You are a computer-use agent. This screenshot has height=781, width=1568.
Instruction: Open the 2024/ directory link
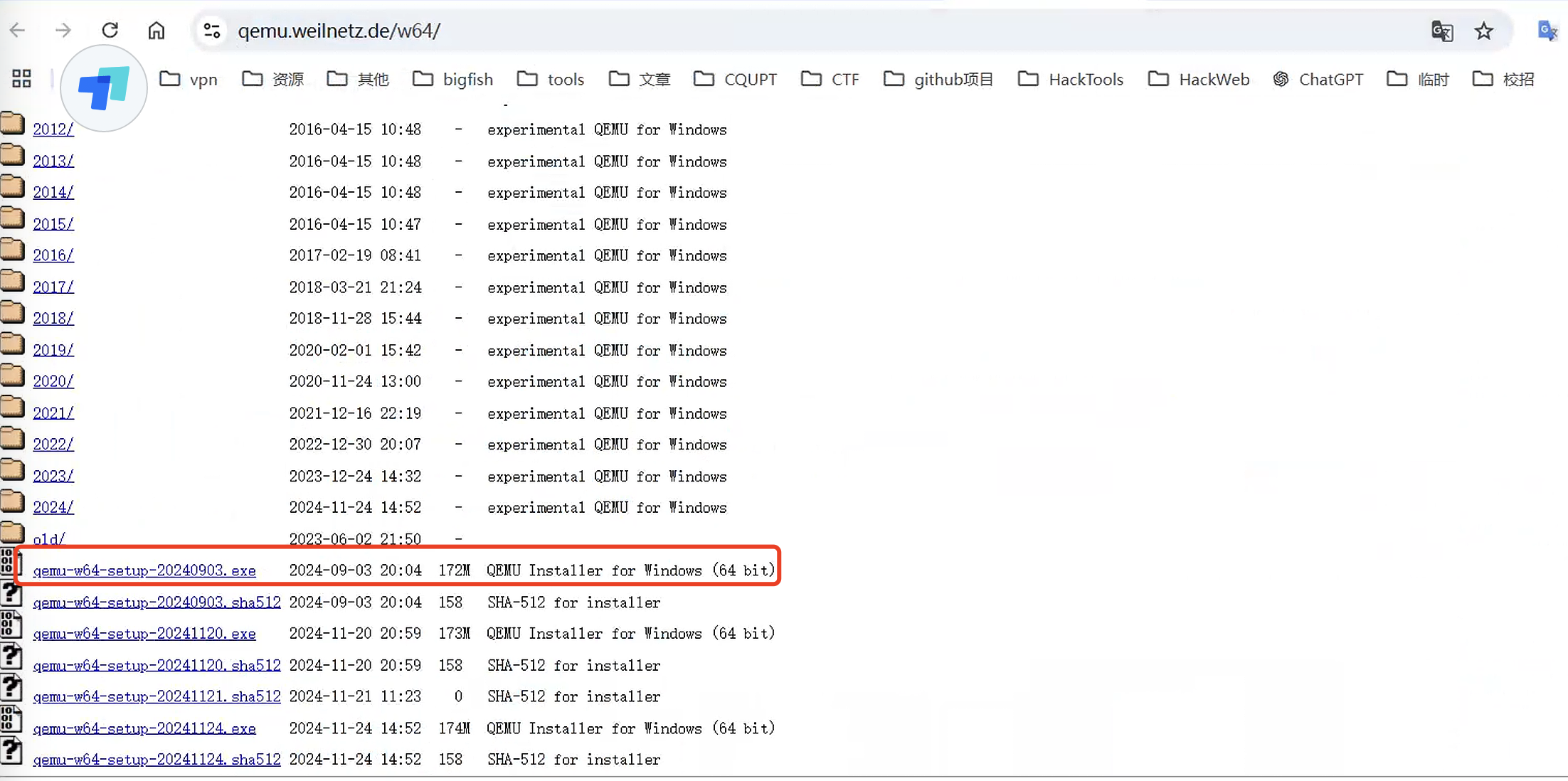point(53,507)
